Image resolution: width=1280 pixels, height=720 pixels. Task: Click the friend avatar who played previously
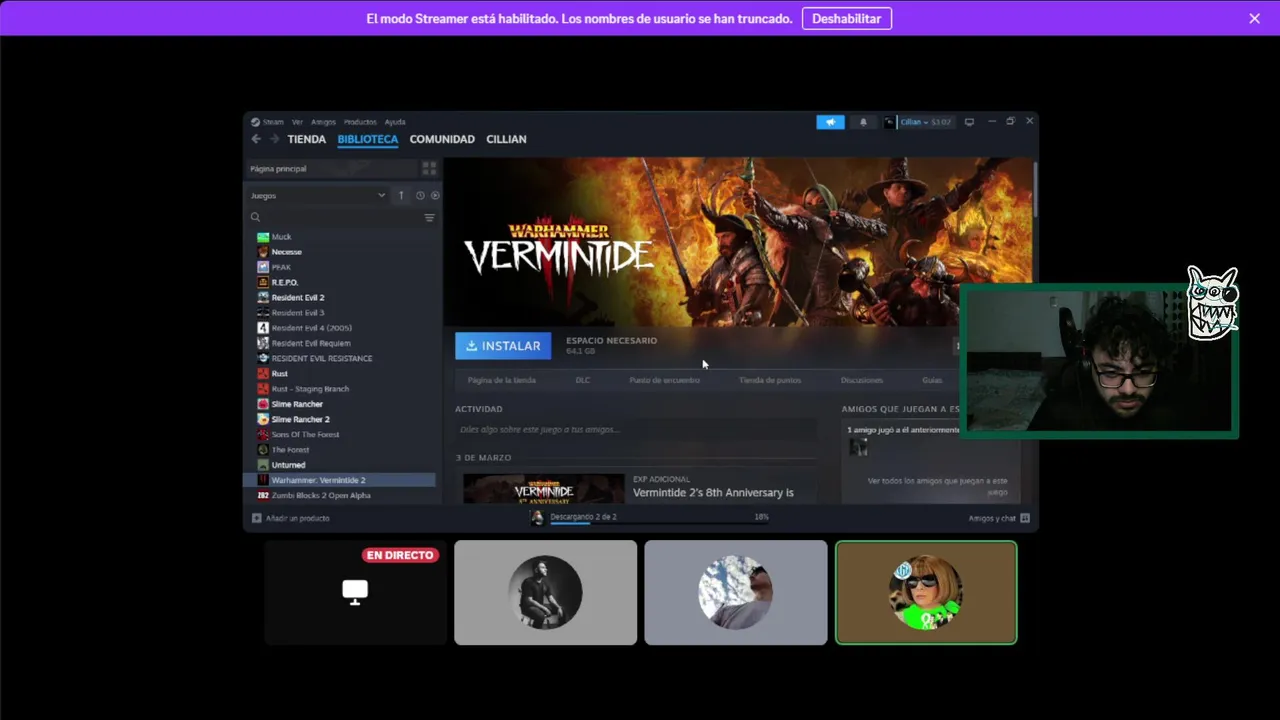point(858,448)
